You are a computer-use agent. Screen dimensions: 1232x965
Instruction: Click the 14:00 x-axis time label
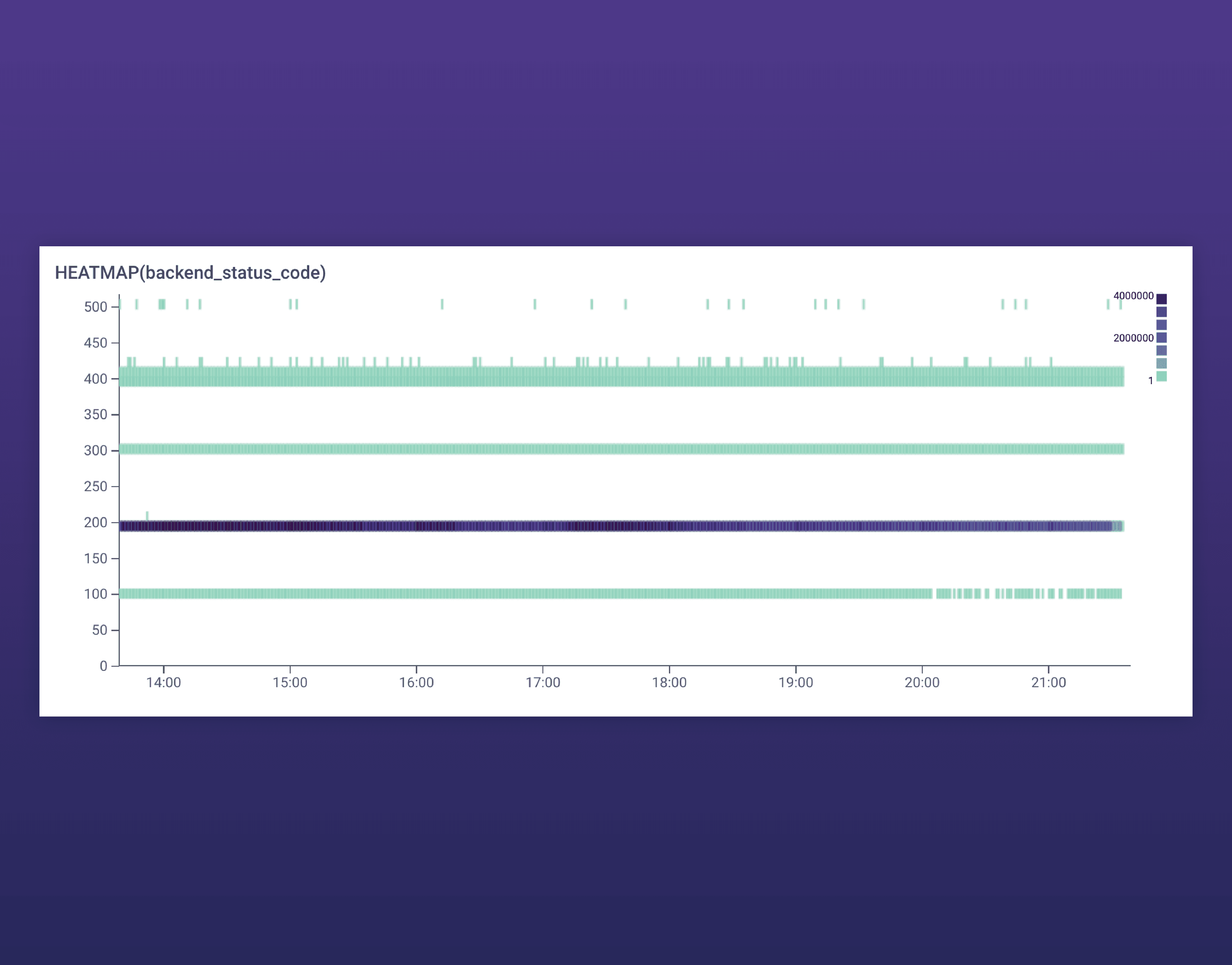(163, 682)
